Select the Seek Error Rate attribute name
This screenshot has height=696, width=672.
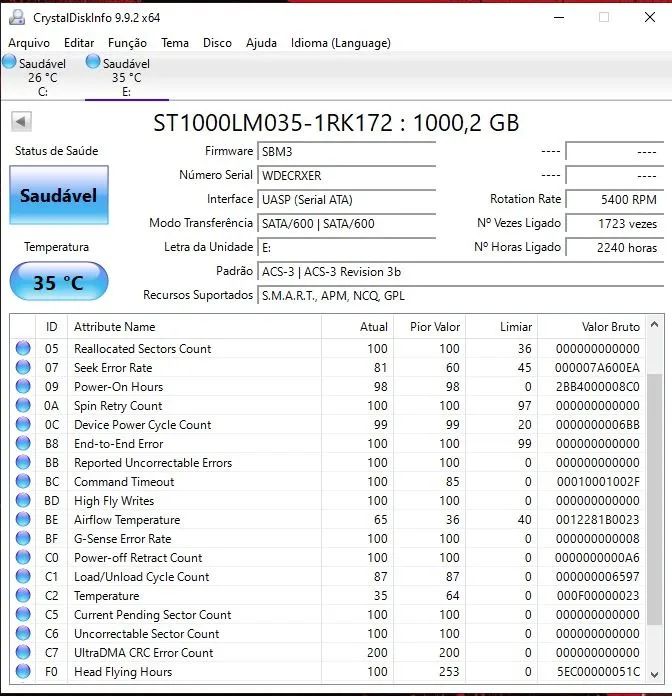[113, 368]
